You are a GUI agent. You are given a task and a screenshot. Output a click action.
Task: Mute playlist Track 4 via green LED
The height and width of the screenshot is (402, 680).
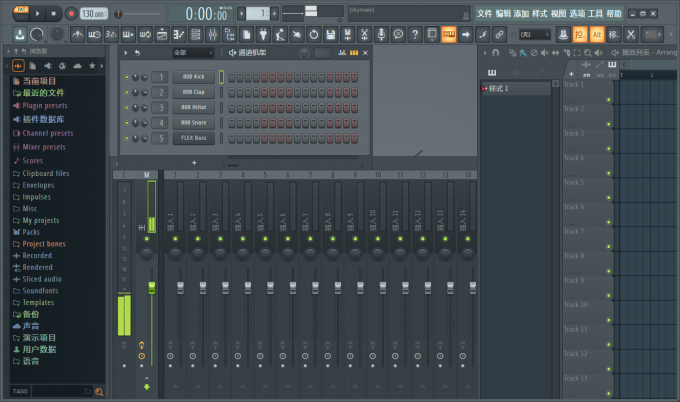coord(608,173)
